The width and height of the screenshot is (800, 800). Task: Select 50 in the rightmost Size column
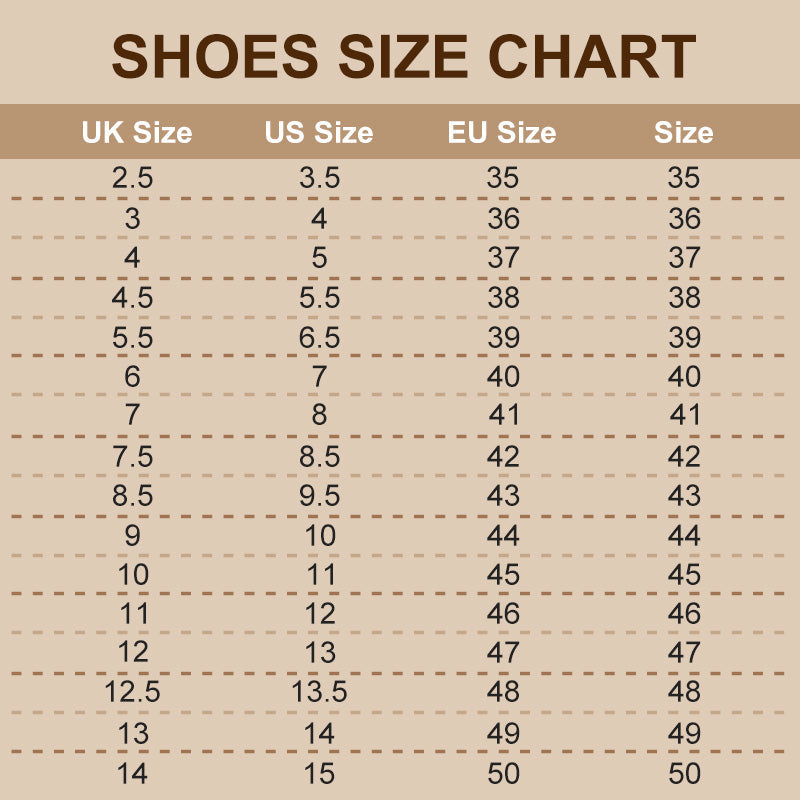click(x=685, y=773)
